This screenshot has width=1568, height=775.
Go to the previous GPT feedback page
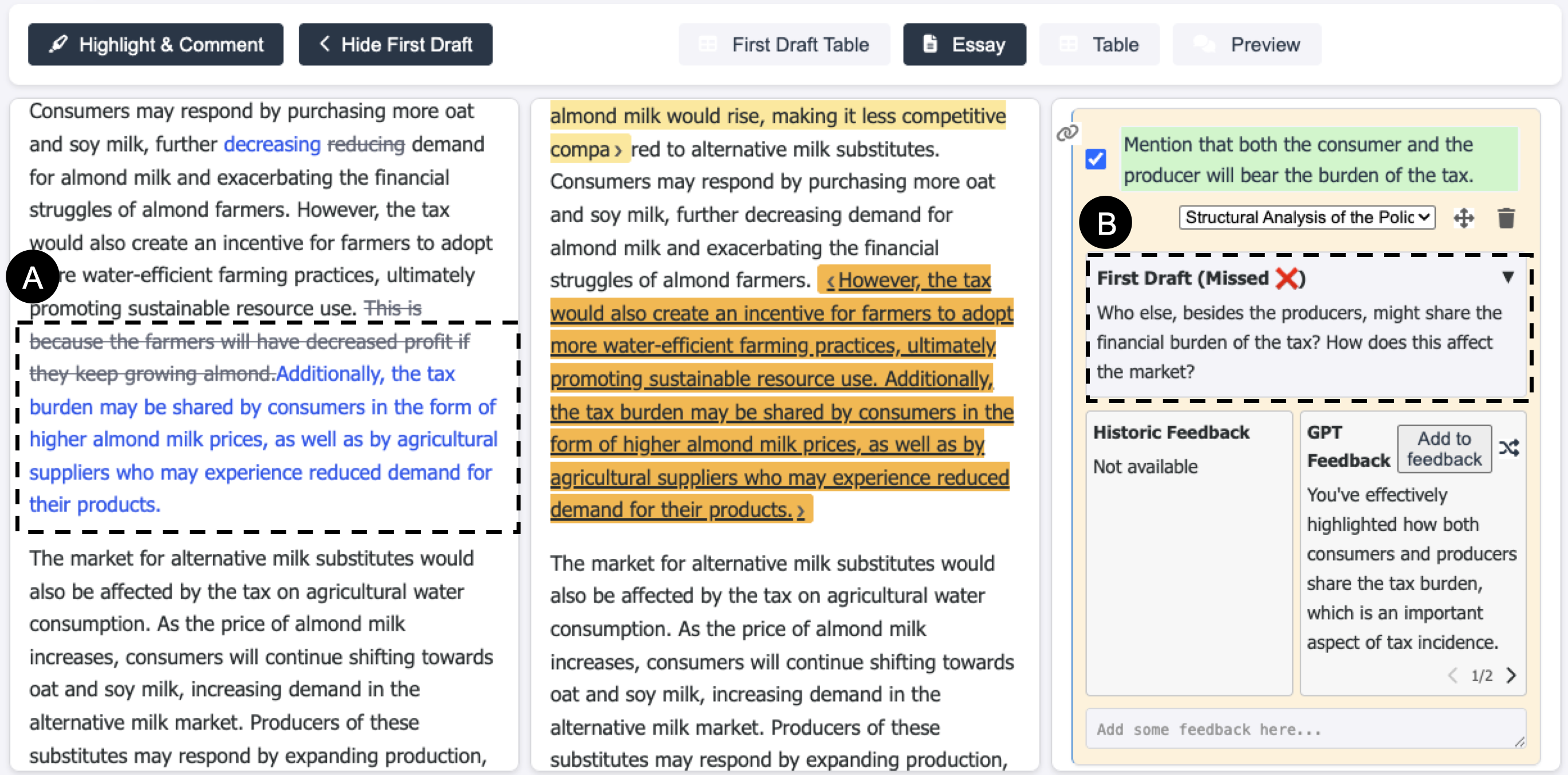[x=1453, y=675]
